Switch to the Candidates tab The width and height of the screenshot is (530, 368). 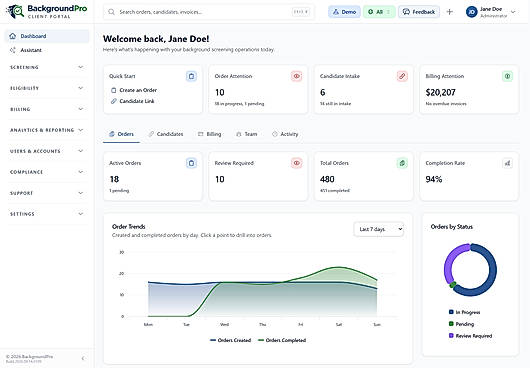pyautogui.click(x=166, y=134)
